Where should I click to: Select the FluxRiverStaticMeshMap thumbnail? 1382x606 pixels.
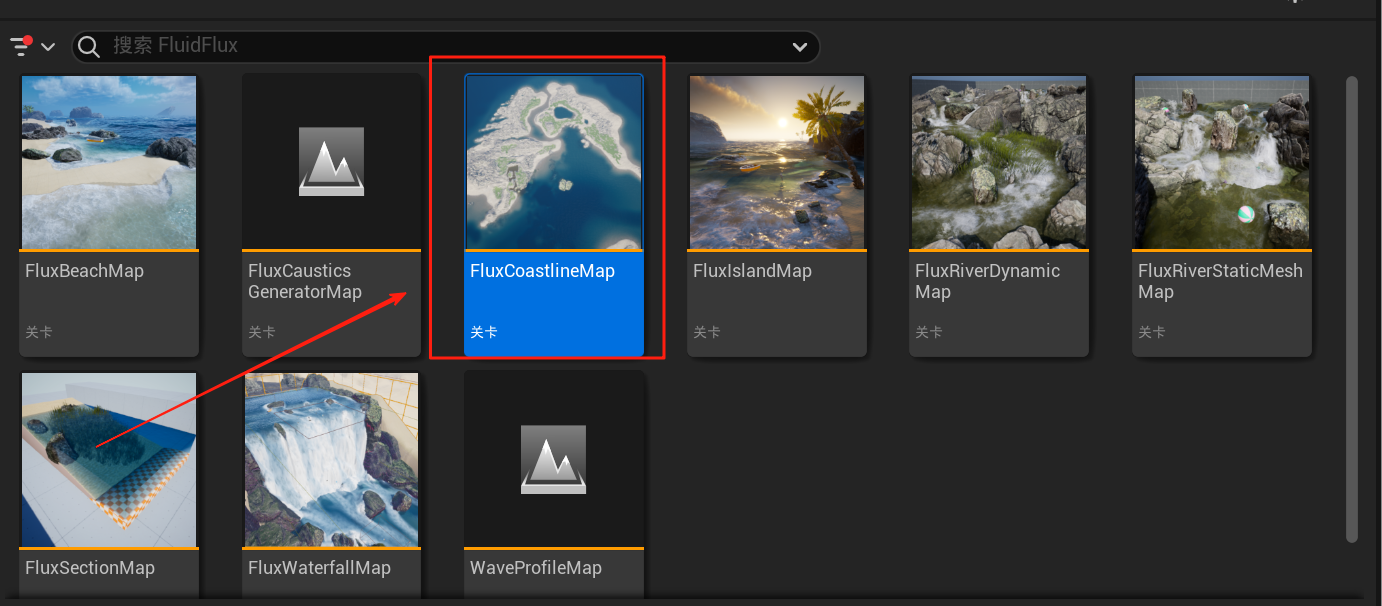tap(1221, 162)
